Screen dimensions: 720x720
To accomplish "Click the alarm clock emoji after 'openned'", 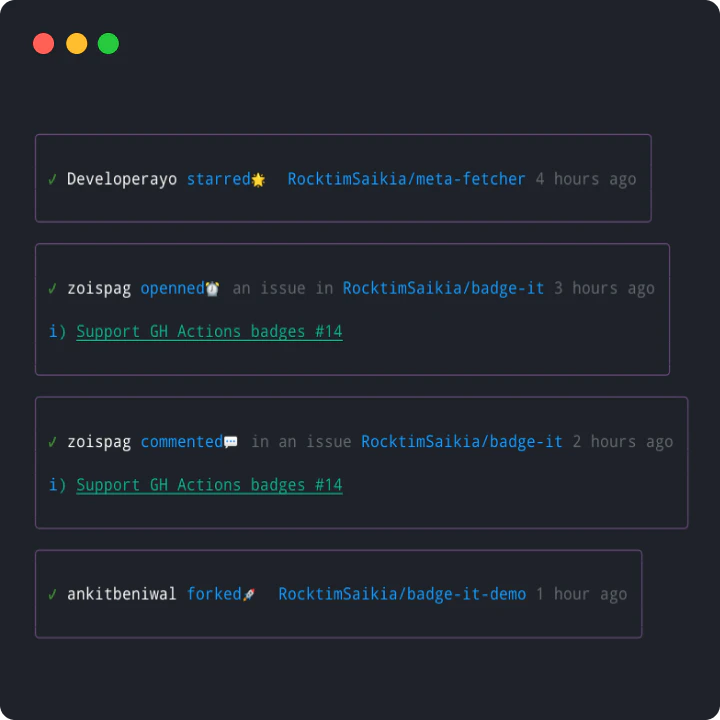I will (x=212, y=289).
